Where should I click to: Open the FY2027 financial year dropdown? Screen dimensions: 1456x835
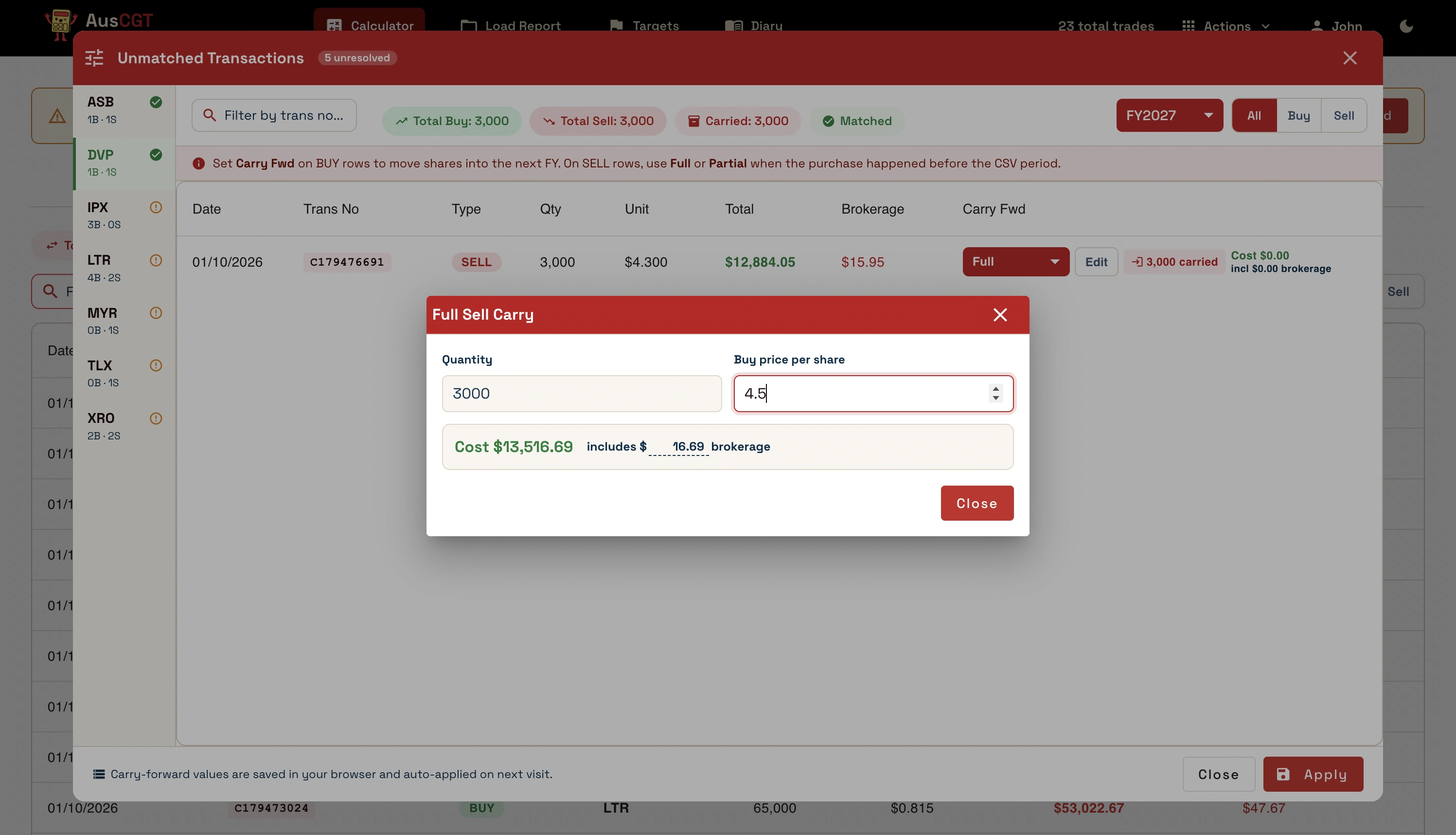tap(1169, 115)
